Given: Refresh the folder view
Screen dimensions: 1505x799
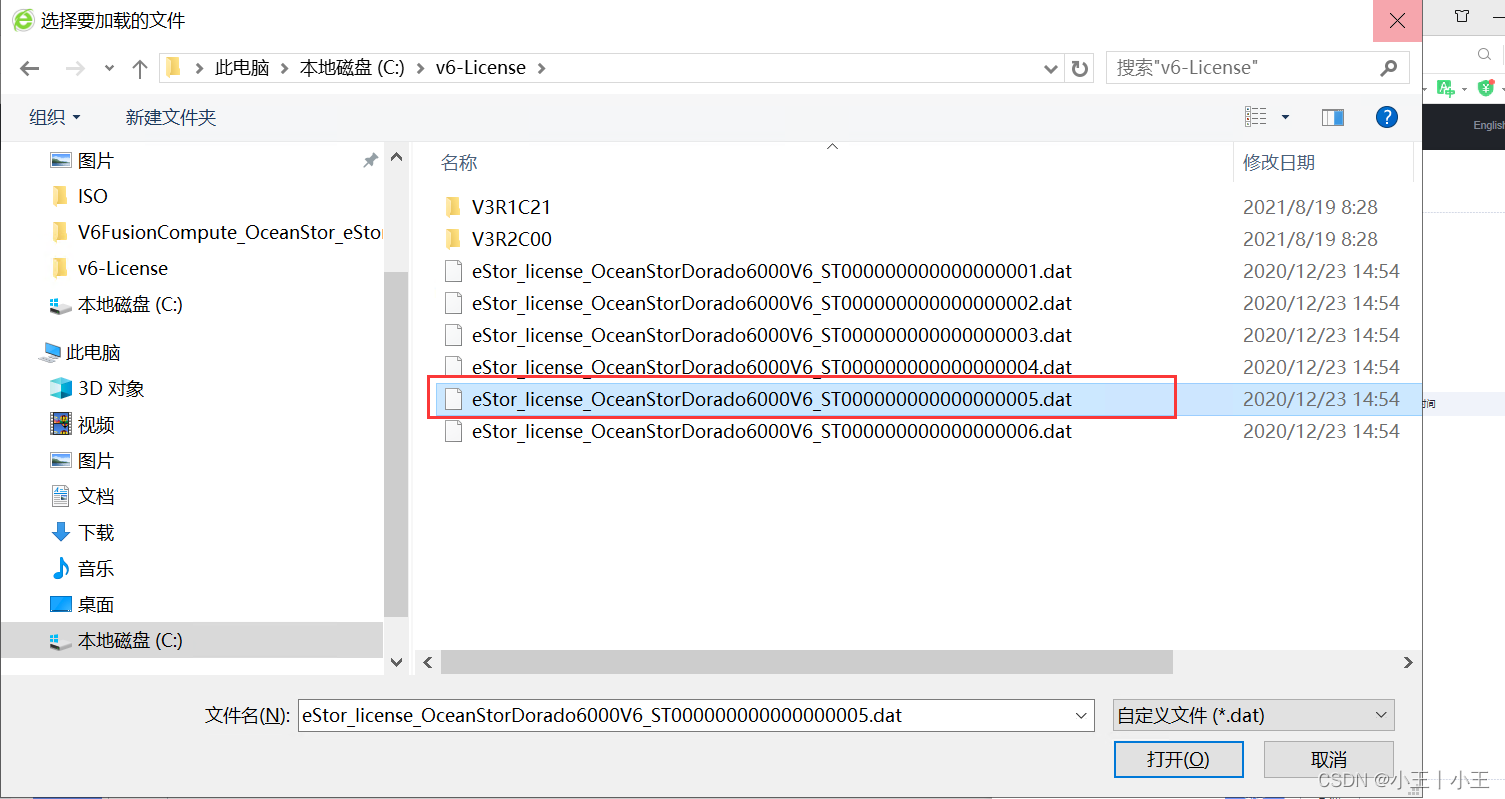Looking at the screenshot, I should pyautogui.click(x=1080, y=69).
